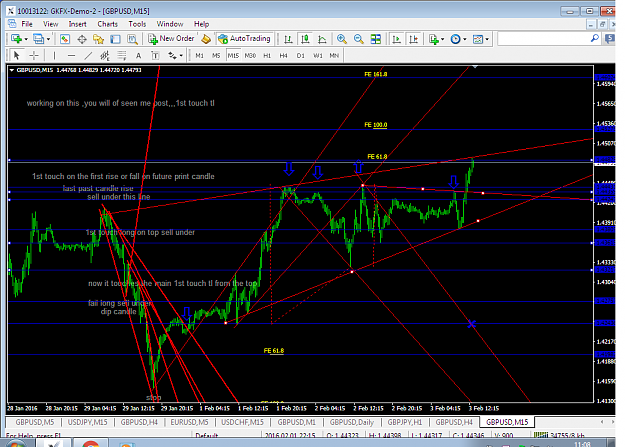Open the Data Window crosshair icon
Image resolution: width=625 pixels, height=447 pixels.
coord(82,39)
